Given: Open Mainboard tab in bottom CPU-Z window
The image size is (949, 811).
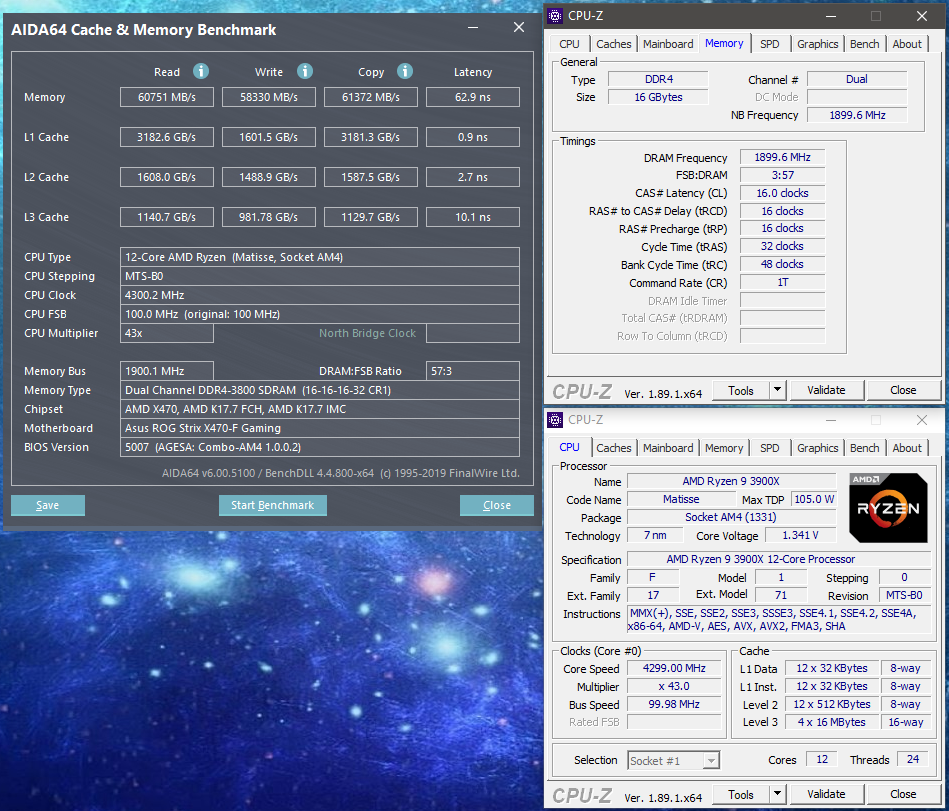Looking at the screenshot, I should 668,448.
